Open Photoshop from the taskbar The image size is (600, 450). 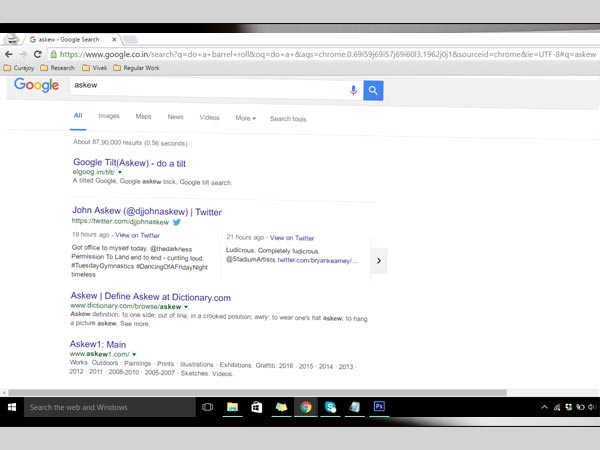(379, 407)
